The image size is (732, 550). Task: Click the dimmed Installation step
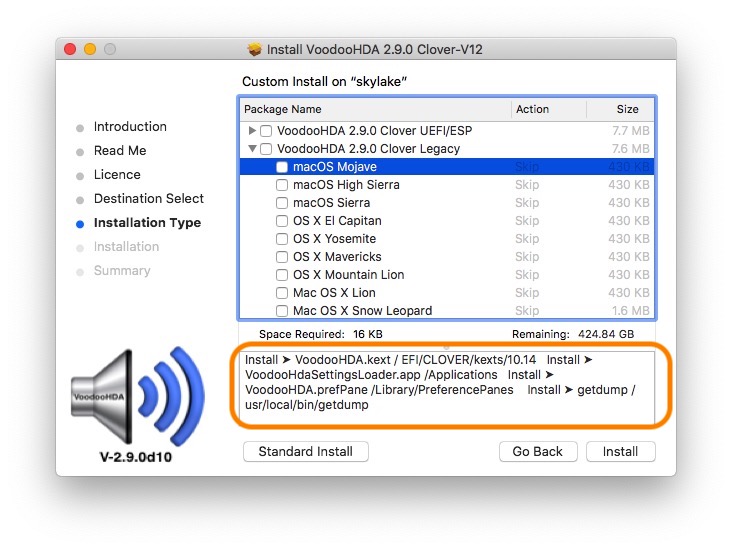127,247
